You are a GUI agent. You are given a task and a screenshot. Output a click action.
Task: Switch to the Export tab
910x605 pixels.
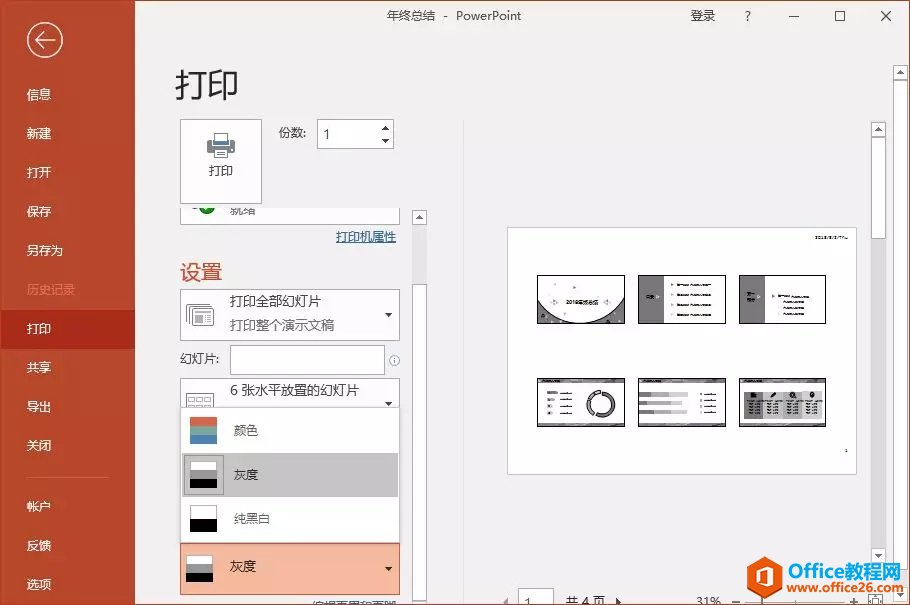tap(40, 407)
